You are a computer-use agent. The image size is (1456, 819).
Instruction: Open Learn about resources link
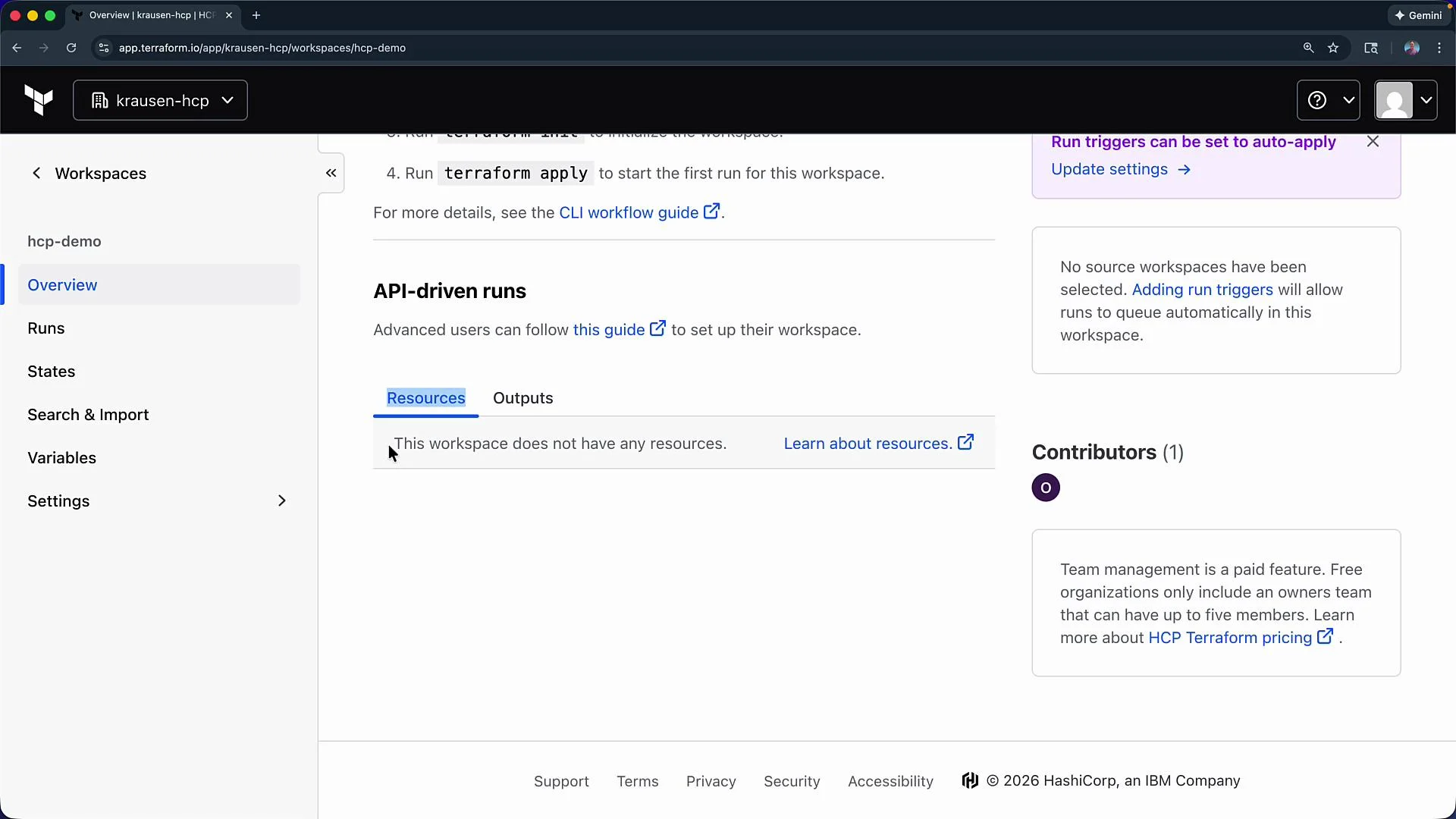(878, 444)
